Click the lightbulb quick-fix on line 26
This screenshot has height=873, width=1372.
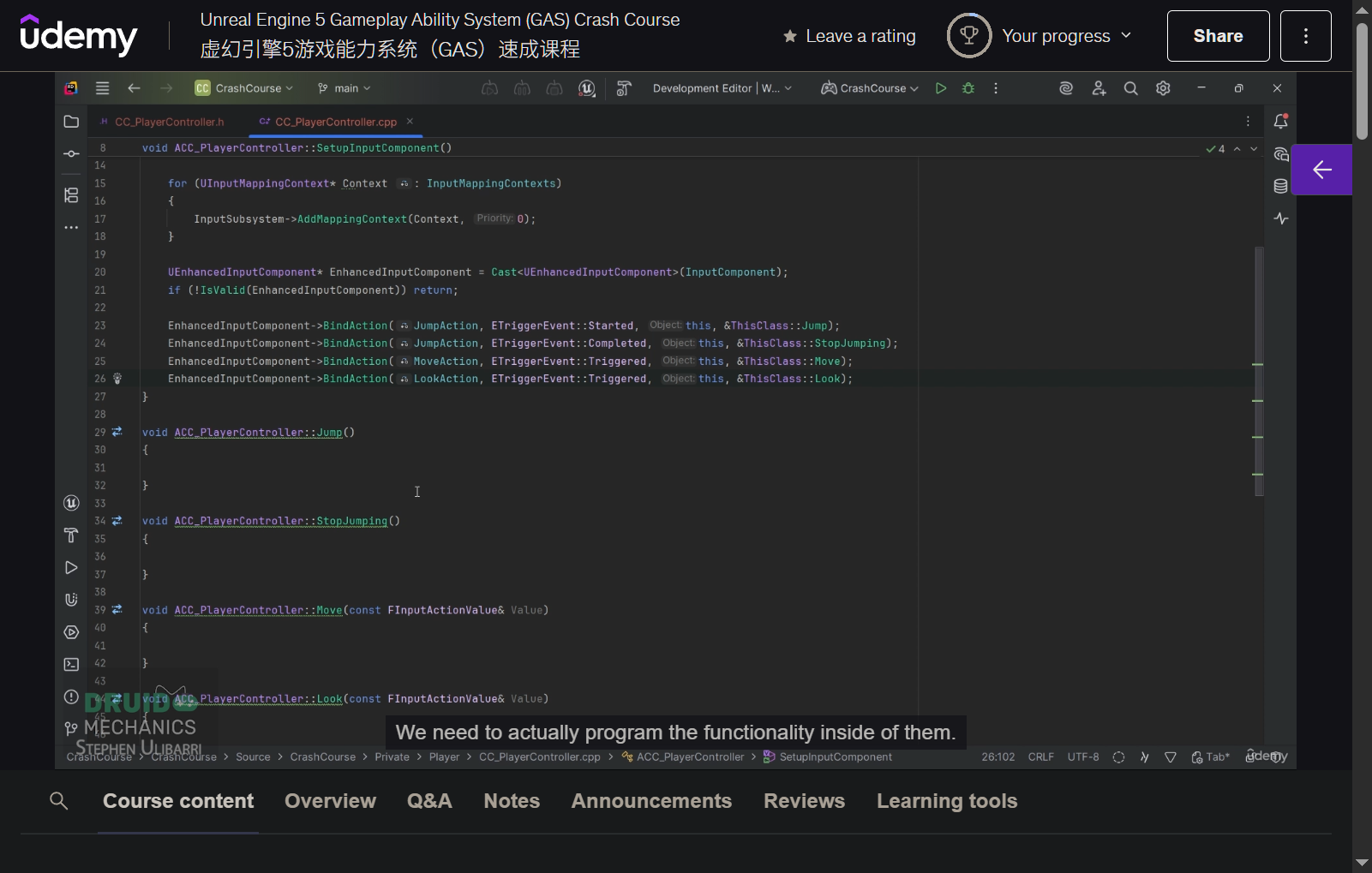(117, 379)
